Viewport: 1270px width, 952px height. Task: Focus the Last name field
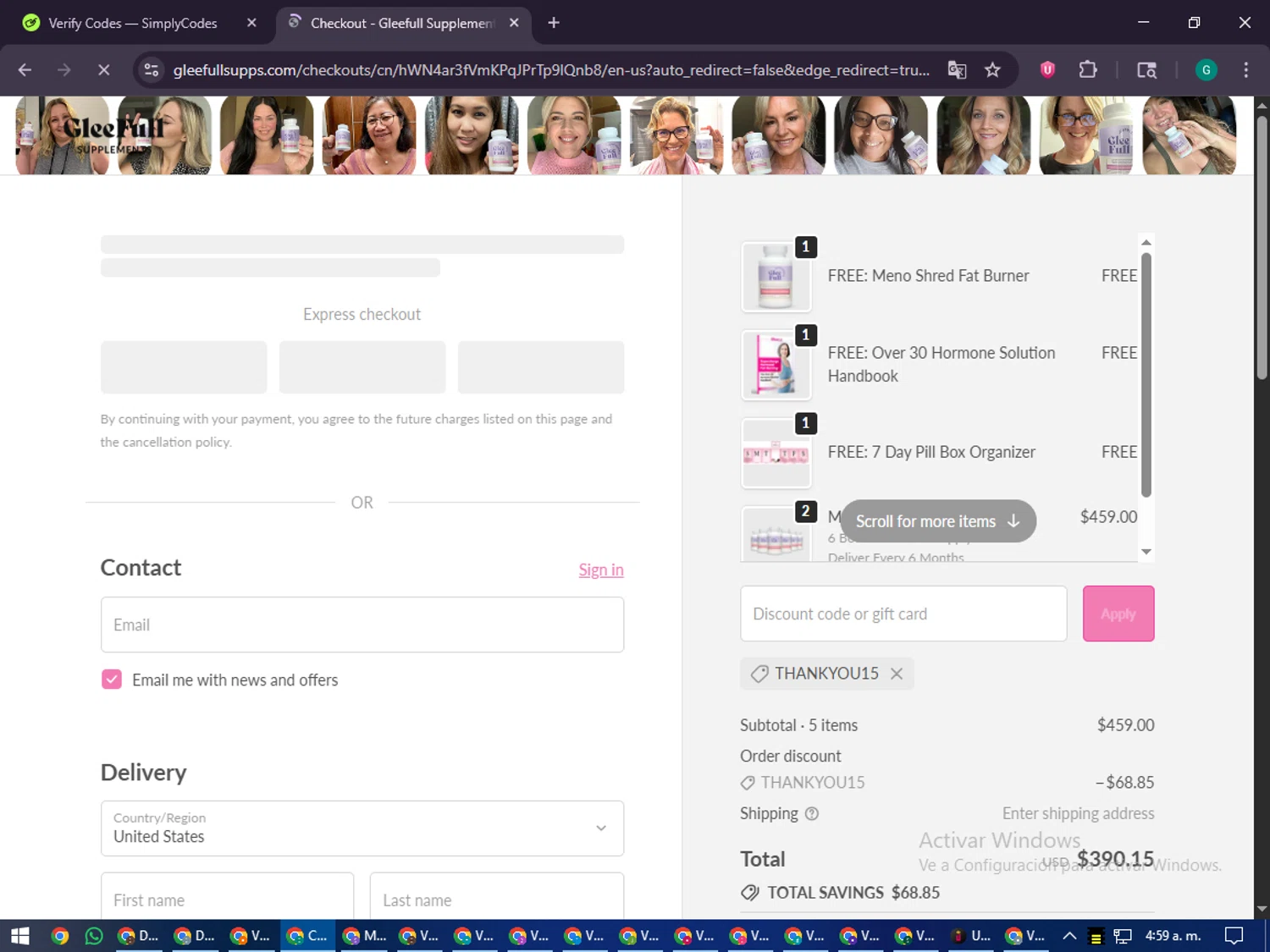497,897
